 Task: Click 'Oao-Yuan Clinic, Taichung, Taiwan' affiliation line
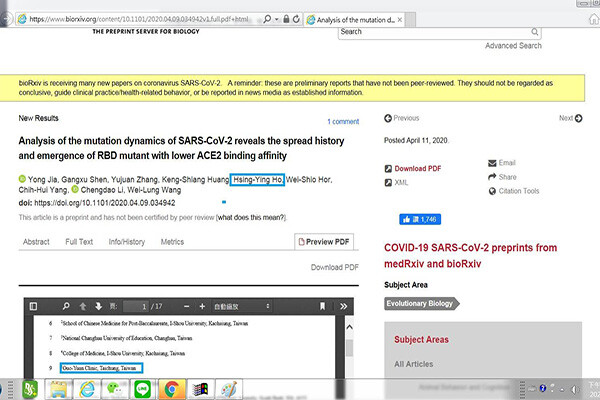pos(99,368)
